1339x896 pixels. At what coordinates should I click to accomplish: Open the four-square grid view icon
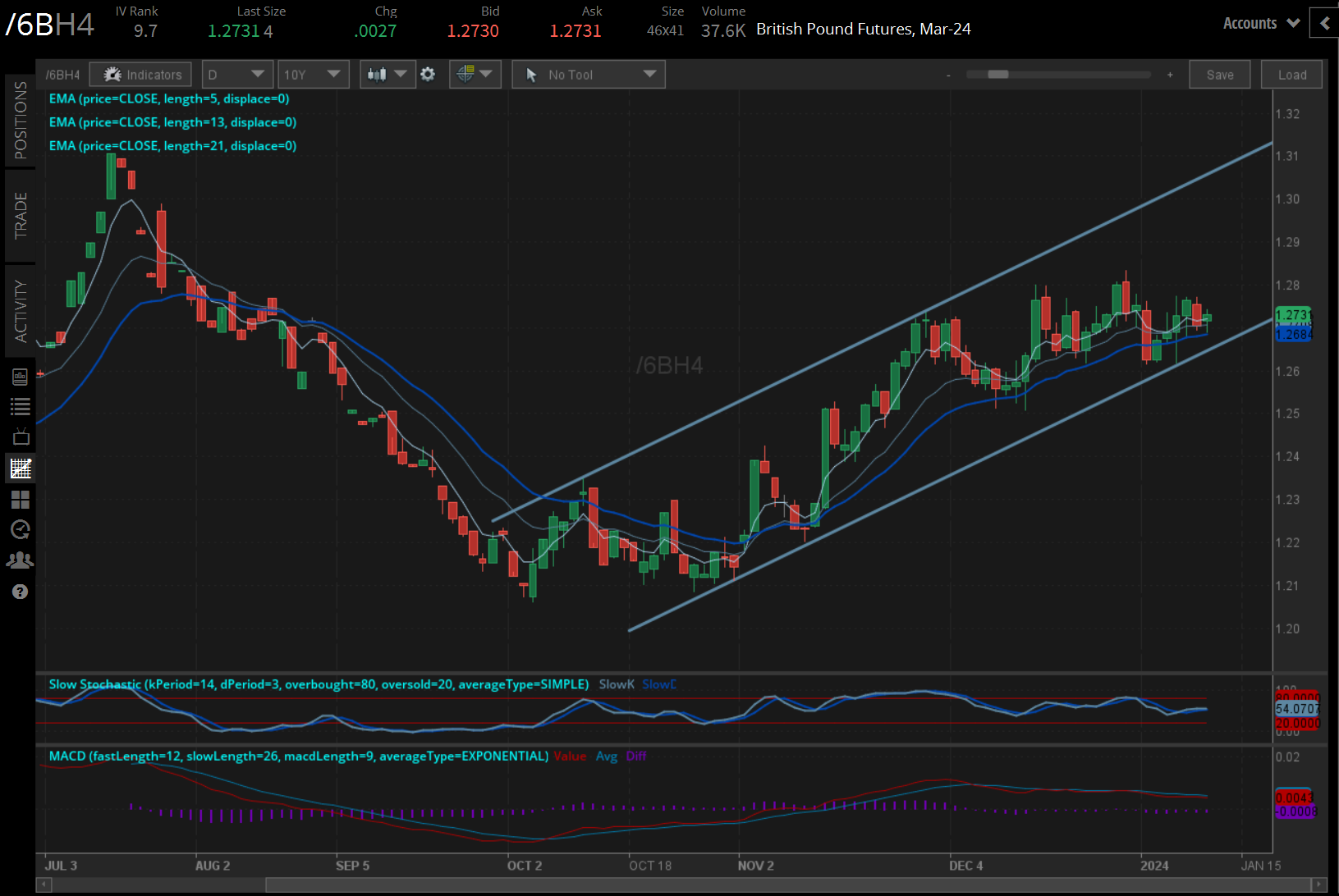pos(21,500)
